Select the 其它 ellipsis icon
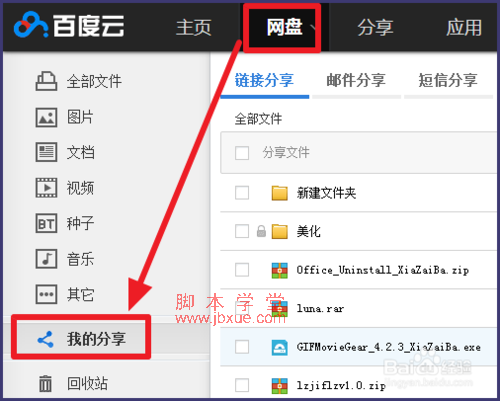The height and width of the screenshot is (401, 500). click(x=46, y=294)
